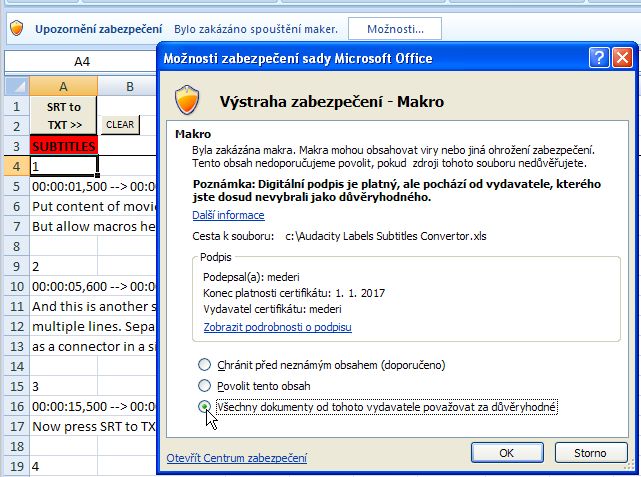
Task: Click the CLEAR button in spreadsheet
Action: [120, 125]
